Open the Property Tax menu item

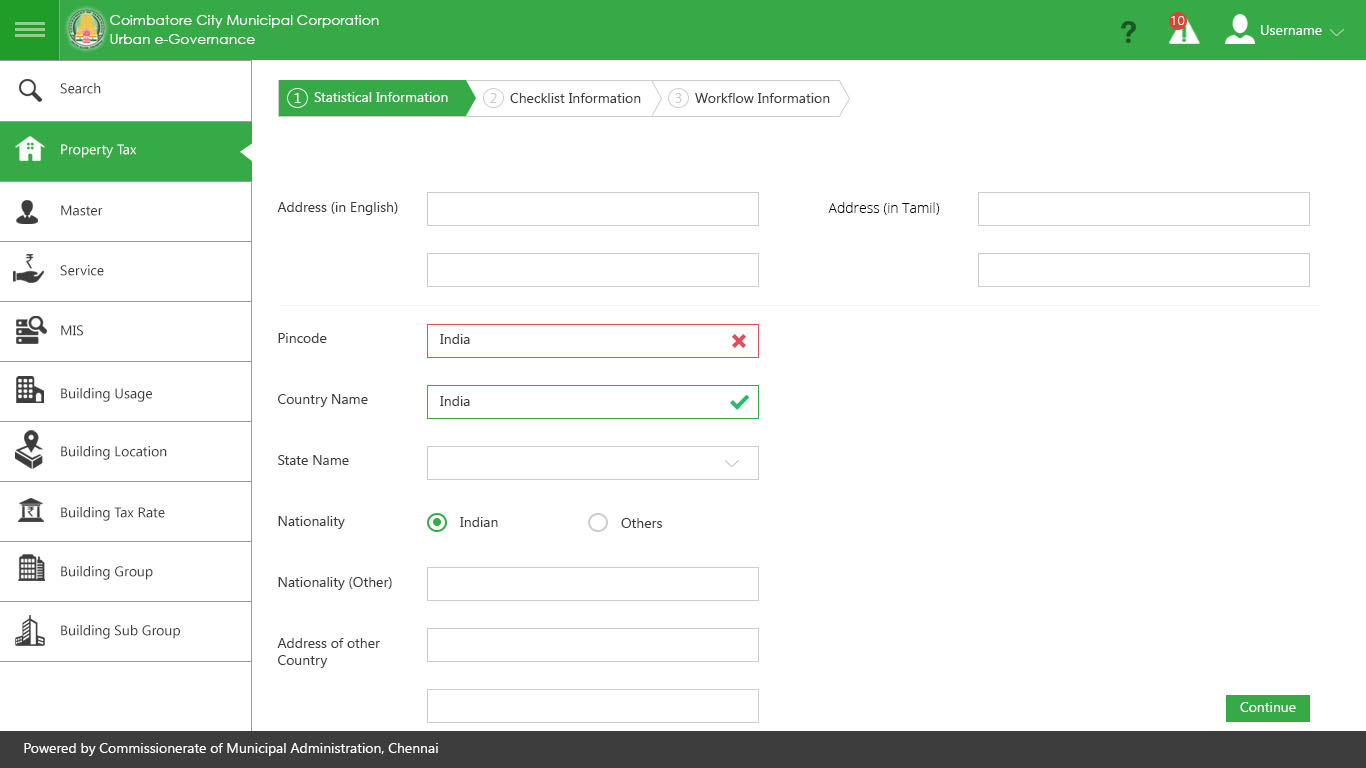tap(98, 150)
